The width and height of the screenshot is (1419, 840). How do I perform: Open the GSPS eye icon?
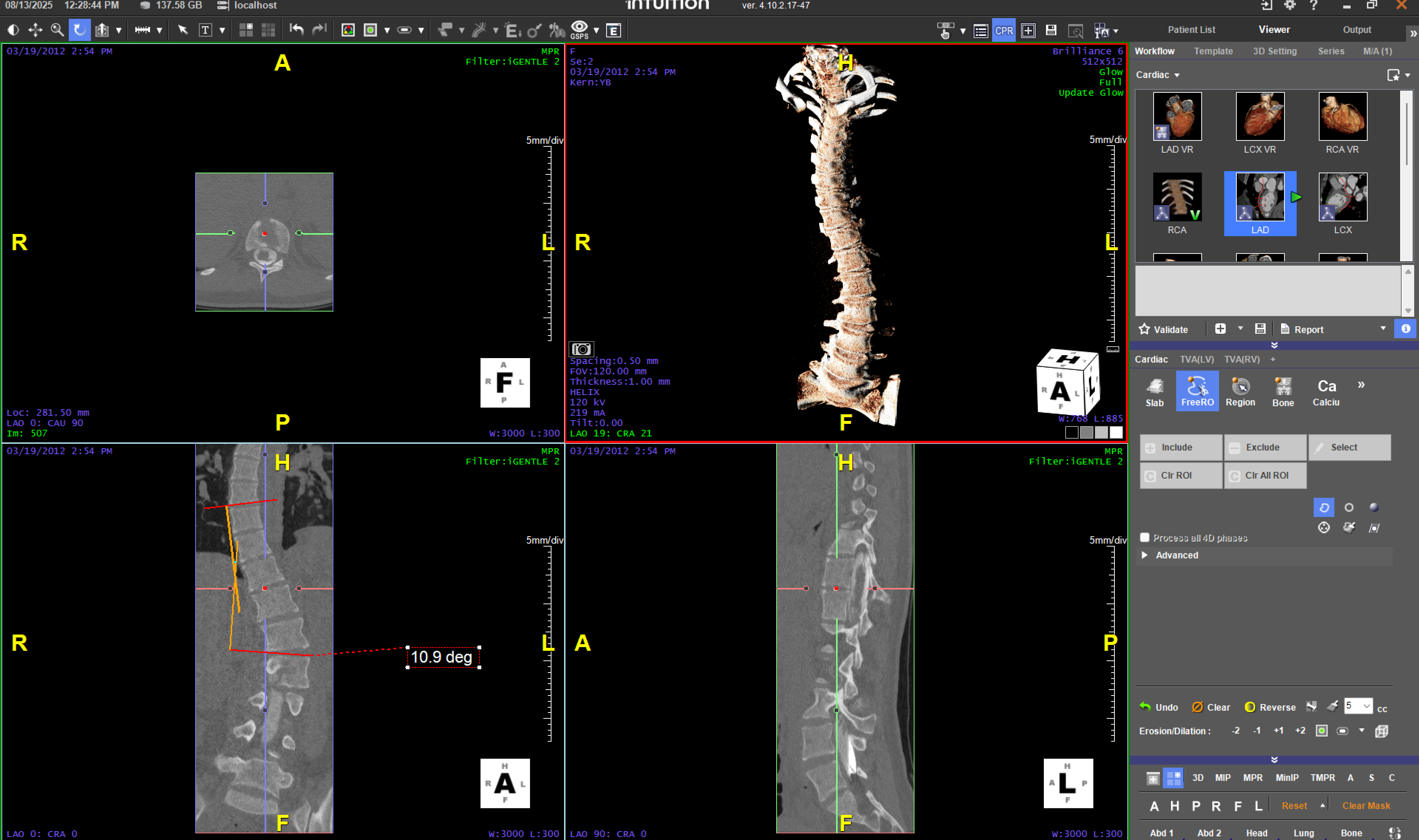(580, 27)
